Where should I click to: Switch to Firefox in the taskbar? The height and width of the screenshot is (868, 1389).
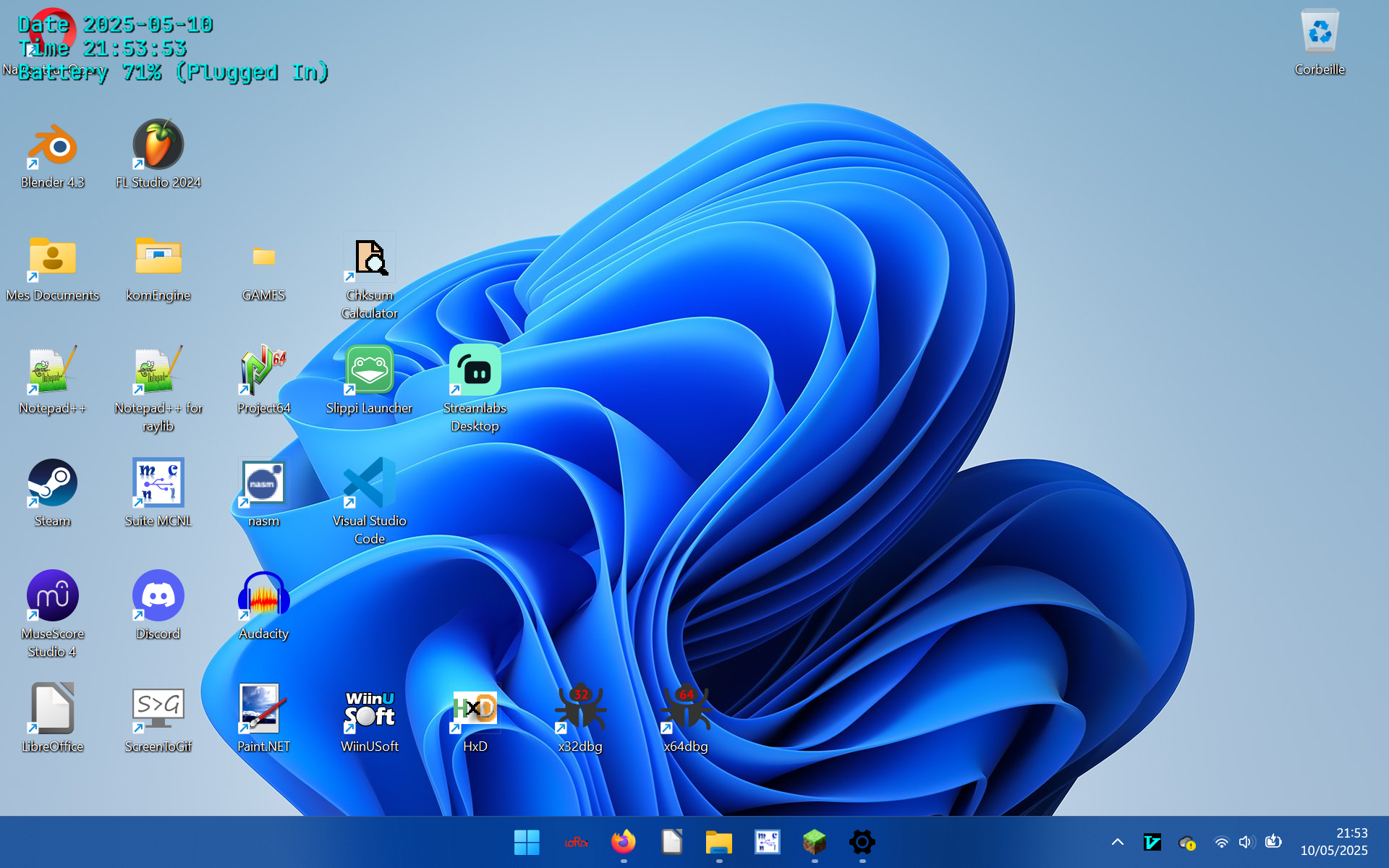click(x=624, y=842)
